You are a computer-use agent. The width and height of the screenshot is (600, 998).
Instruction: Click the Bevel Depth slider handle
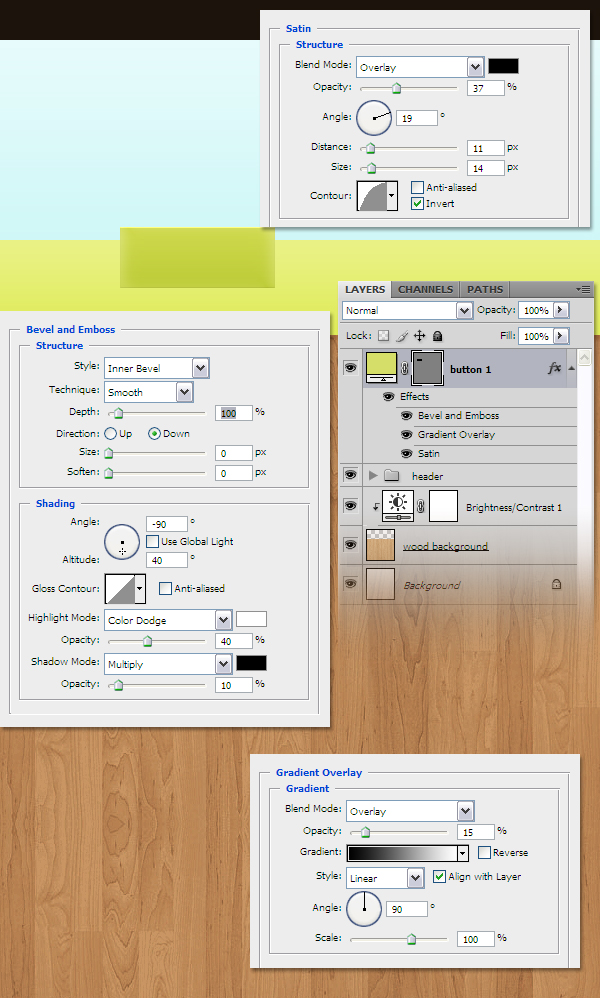(118, 414)
